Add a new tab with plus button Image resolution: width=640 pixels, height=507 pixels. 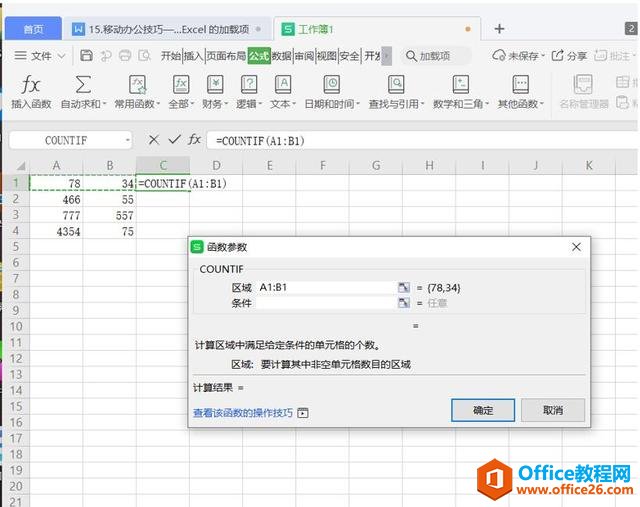pyautogui.click(x=499, y=29)
